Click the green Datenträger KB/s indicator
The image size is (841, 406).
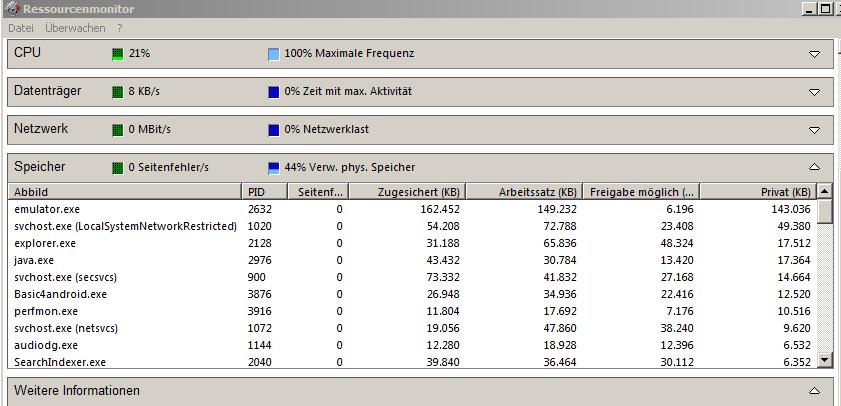[x=117, y=92]
